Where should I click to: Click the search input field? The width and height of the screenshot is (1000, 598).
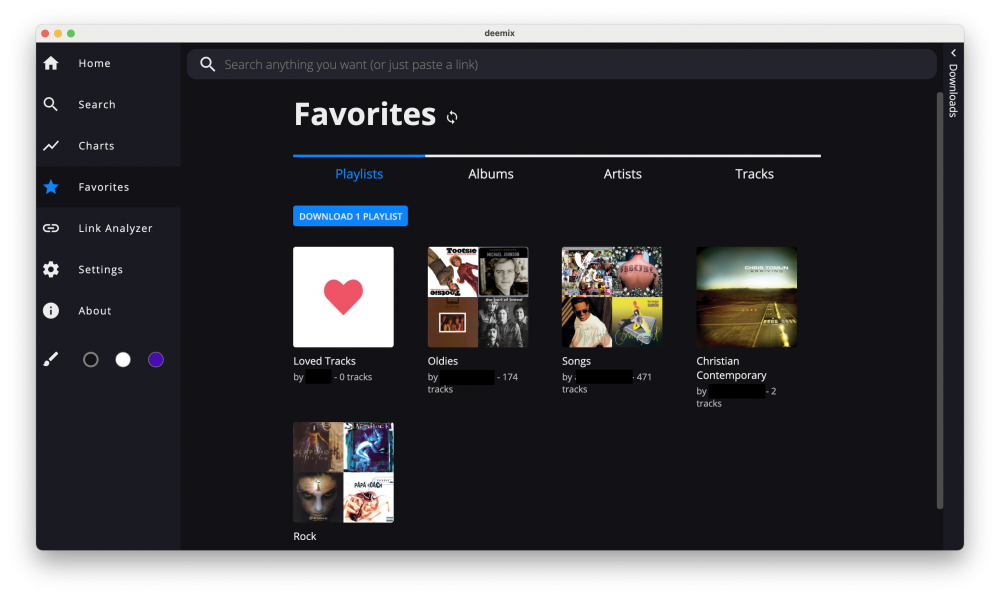(570, 64)
